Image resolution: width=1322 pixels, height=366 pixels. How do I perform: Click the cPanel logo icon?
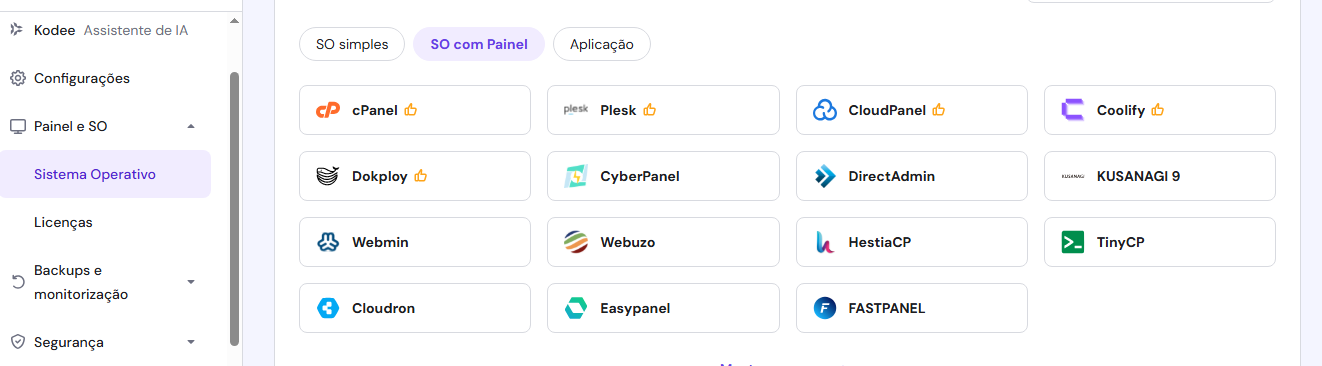[328, 110]
